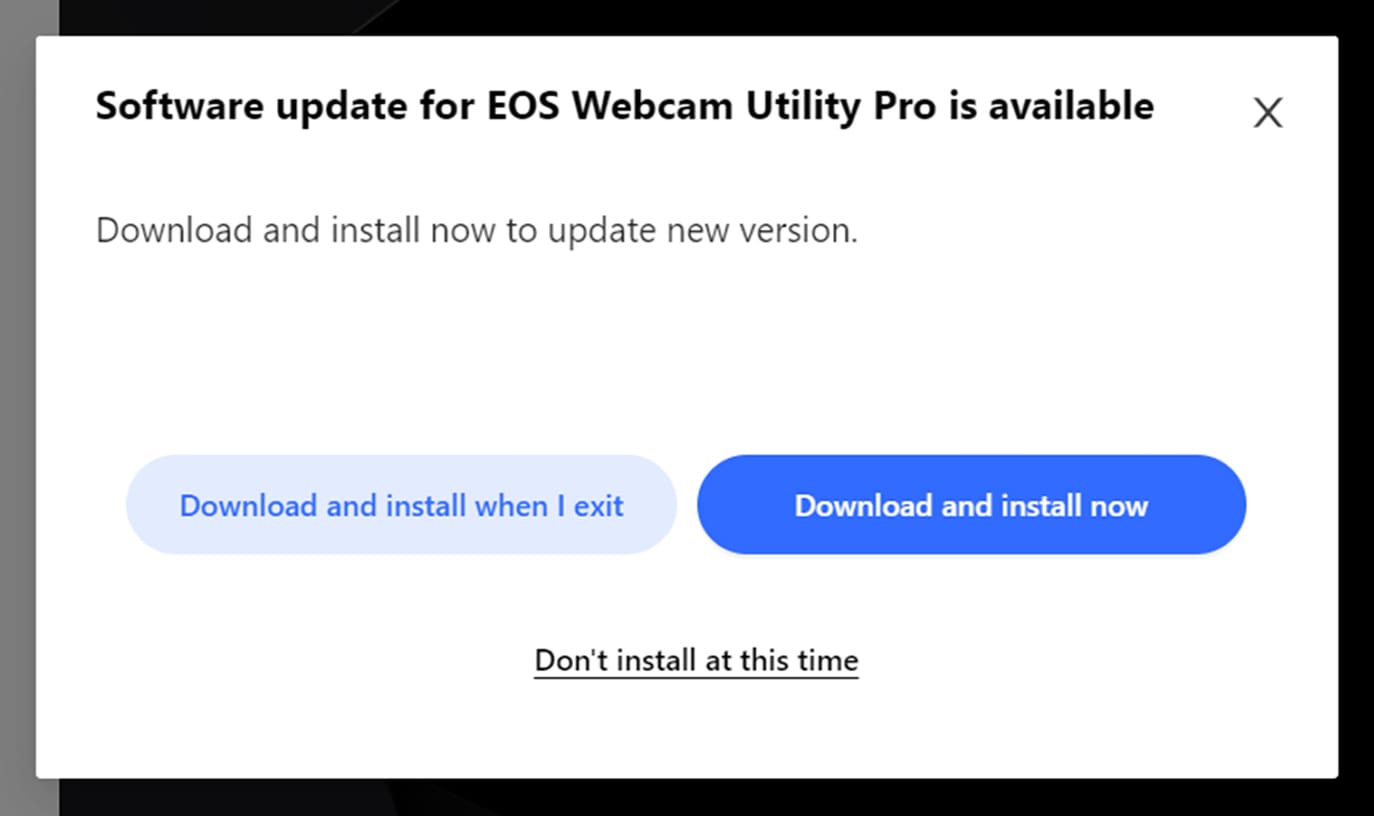
Task: Choose Download and install when I exit
Action: tap(401, 505)
